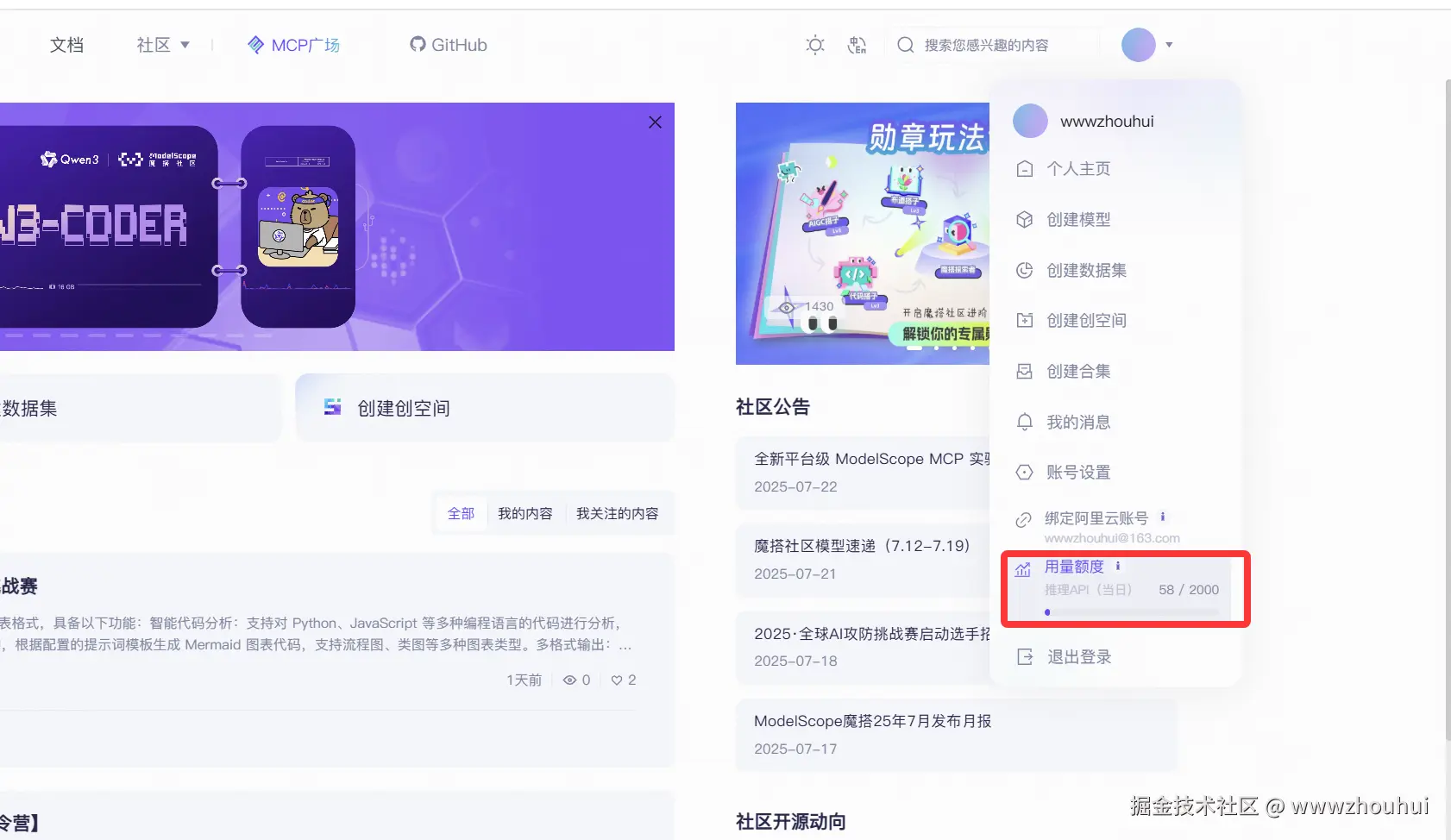Screen dimensions: 1451x840
Task: Click 绑定阿里云账号 link
Action: (1096, 518)
